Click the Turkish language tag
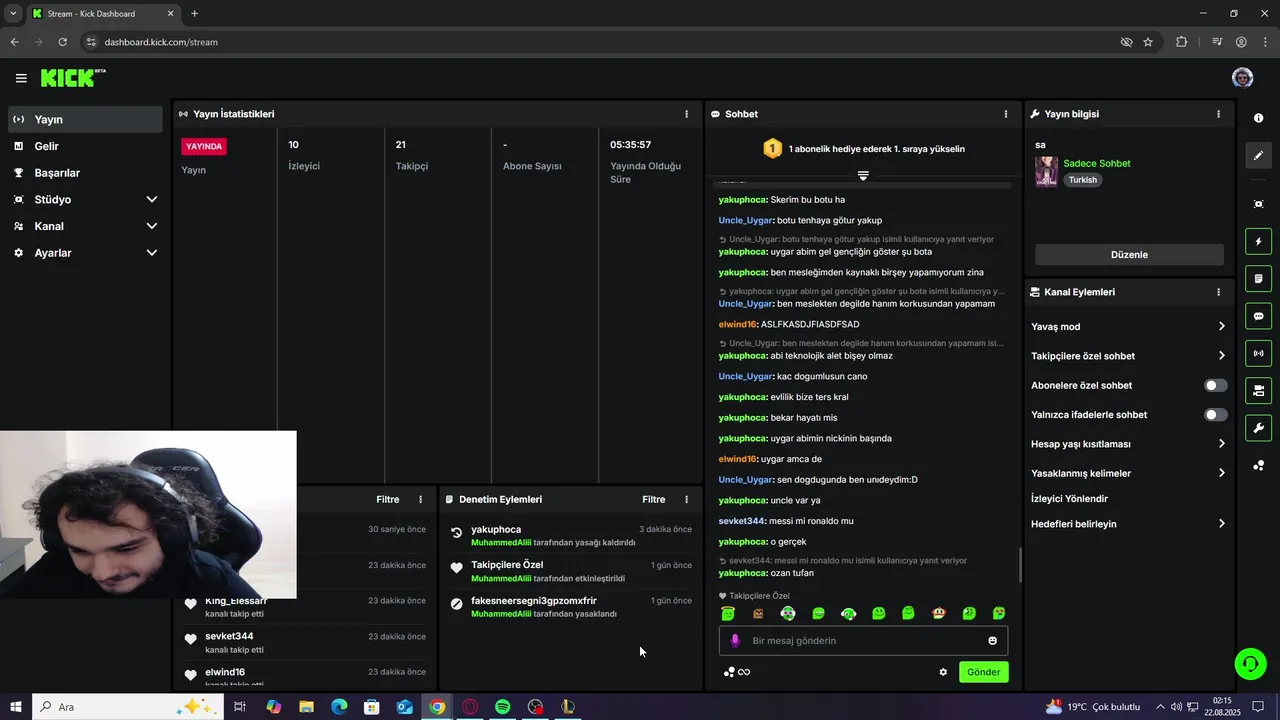The height and width of the screenshot is (720, 1280). coord(1082,180)
